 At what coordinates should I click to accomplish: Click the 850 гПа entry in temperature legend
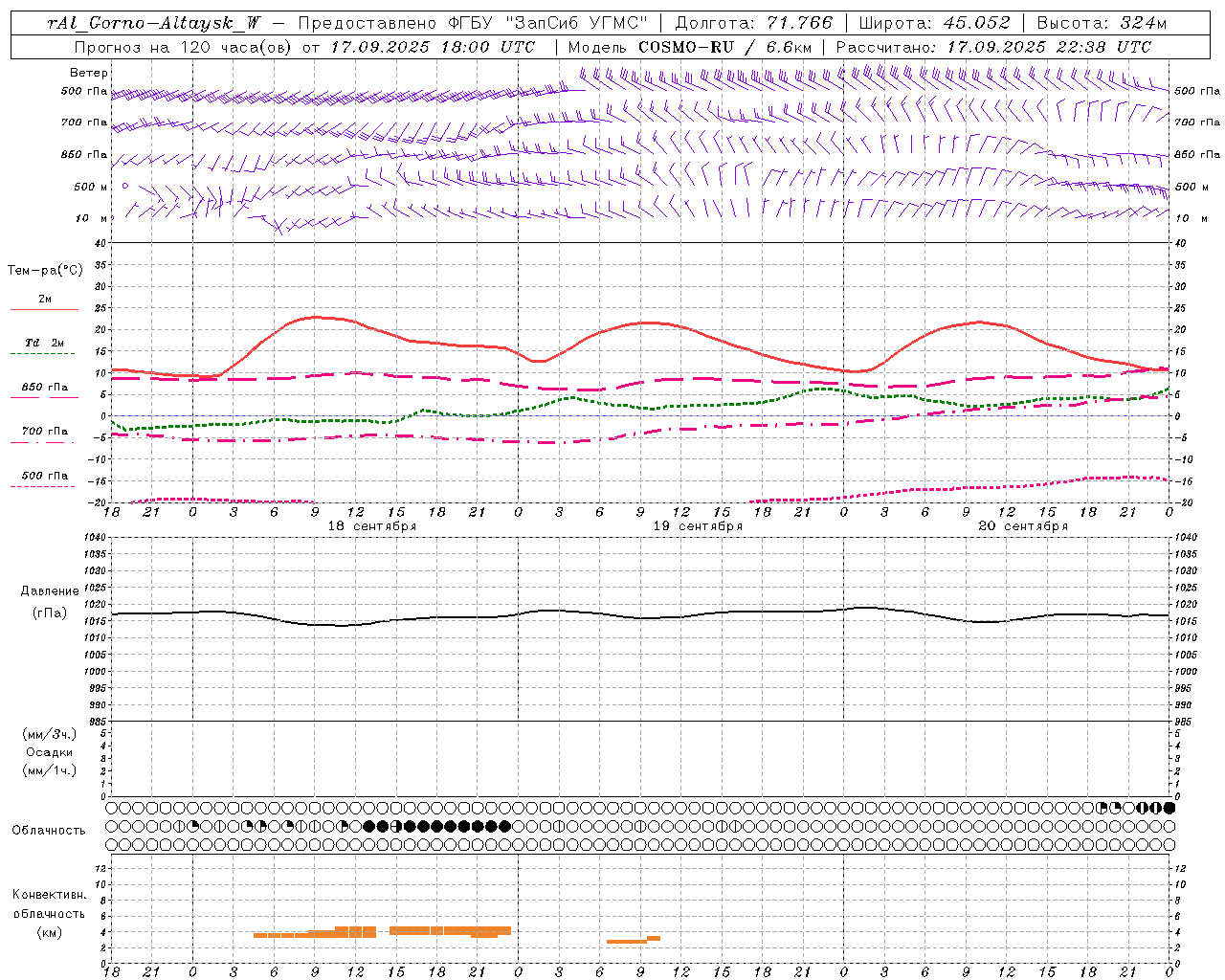pos(44,388)
